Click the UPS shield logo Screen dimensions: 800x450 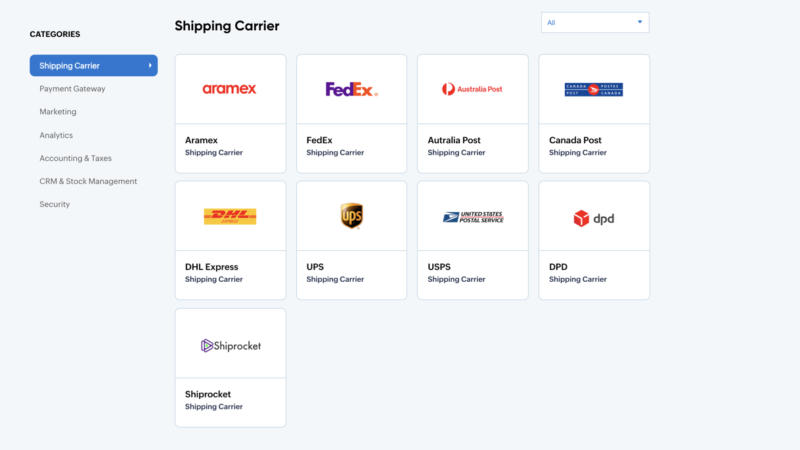[351, 216]
